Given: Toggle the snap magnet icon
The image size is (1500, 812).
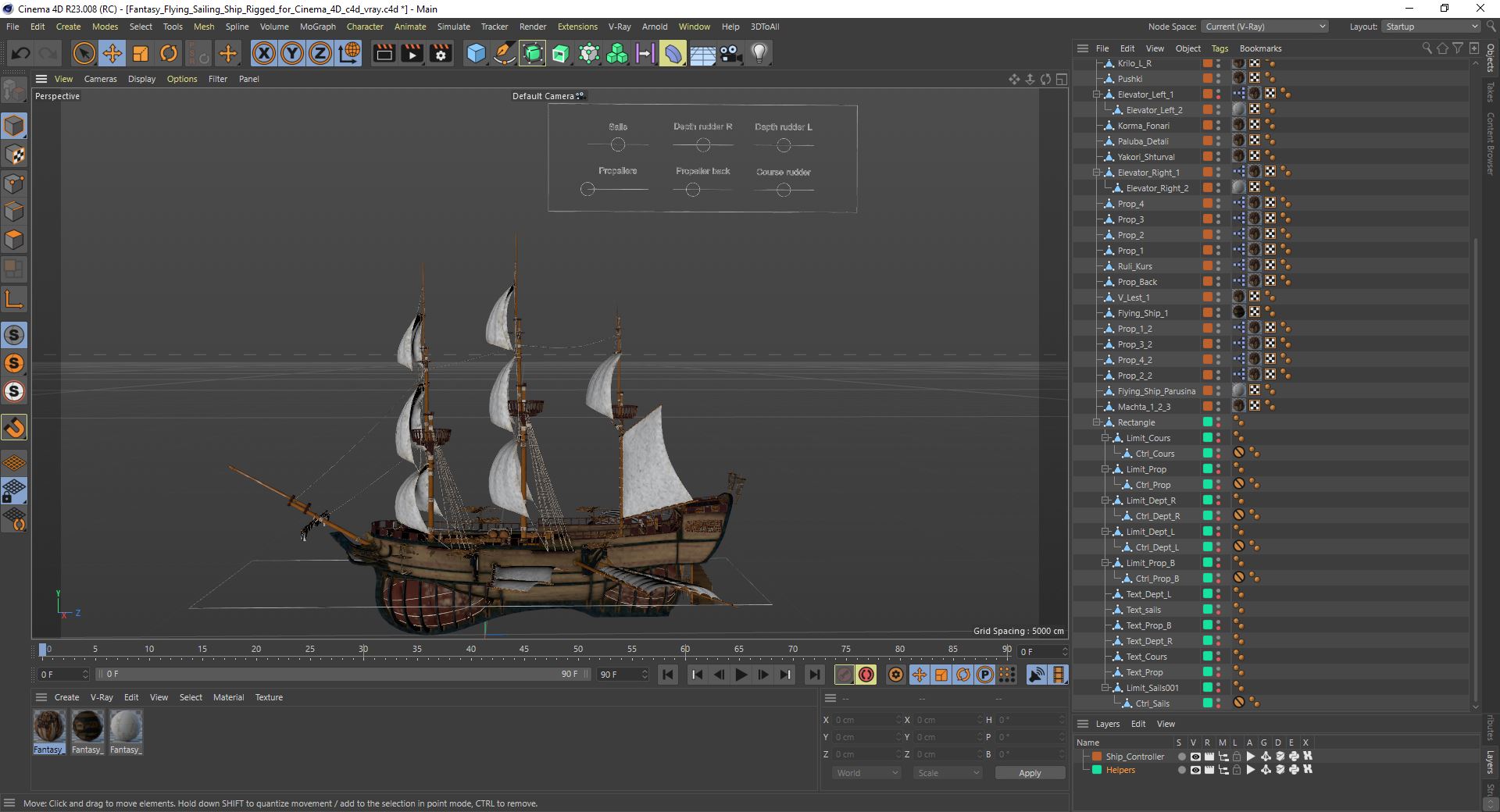Looking at the screenshot, I should (14, 427).
